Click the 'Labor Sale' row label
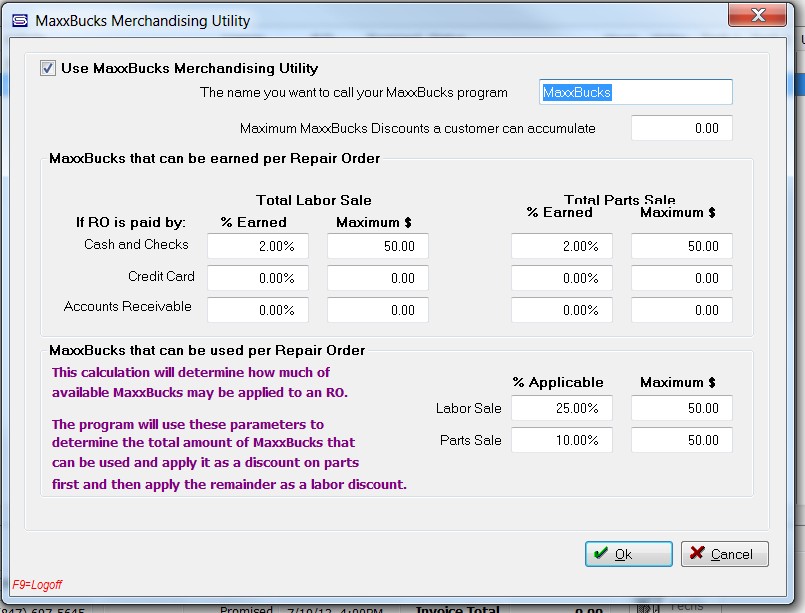 click(x=468, y=408)
